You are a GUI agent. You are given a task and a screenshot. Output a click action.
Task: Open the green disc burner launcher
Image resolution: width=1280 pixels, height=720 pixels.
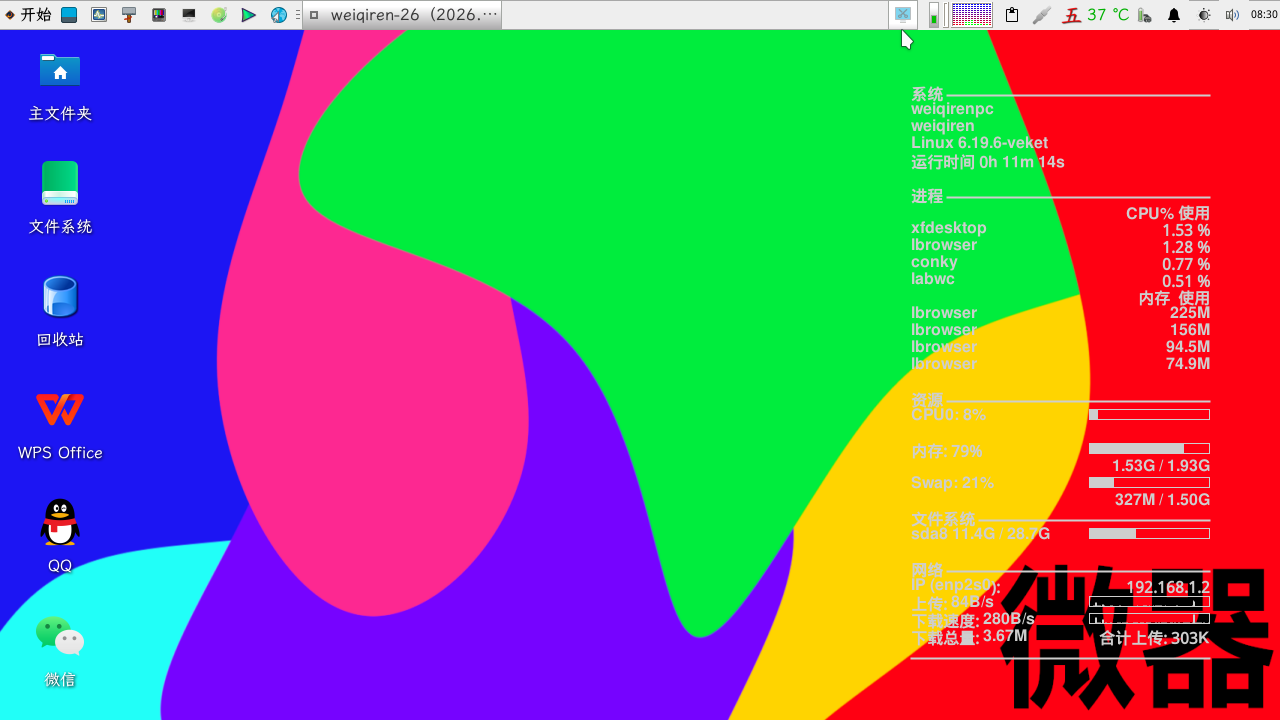pos(219,15)
